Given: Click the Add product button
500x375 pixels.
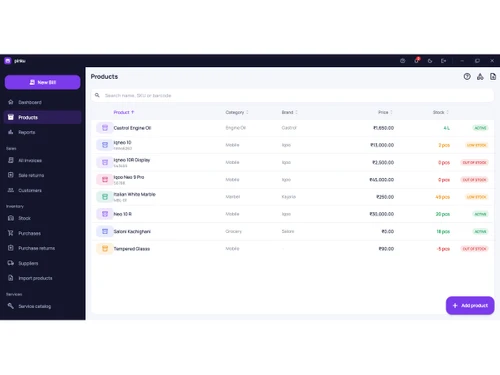Looking at the screenshot, I should point(470,305).
